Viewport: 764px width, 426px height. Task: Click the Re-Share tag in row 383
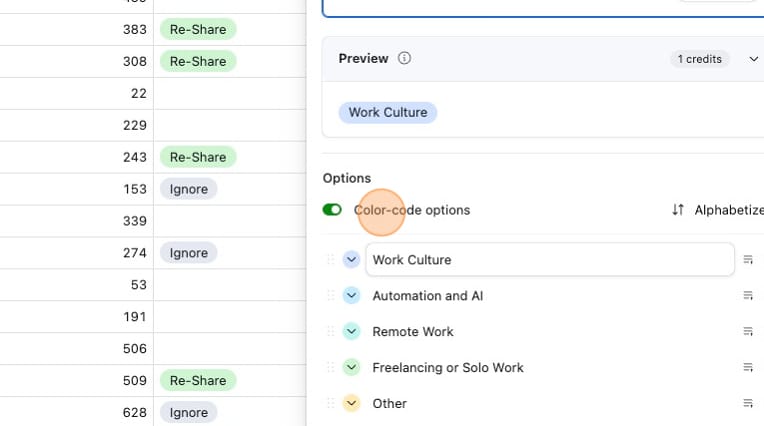pyautogui.click(x=197, y=29)
